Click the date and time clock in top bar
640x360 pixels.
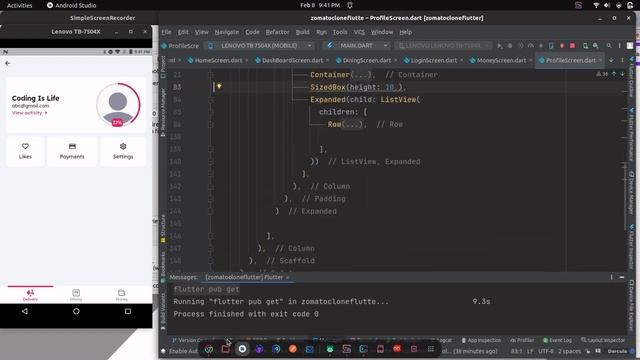(320, 5)
